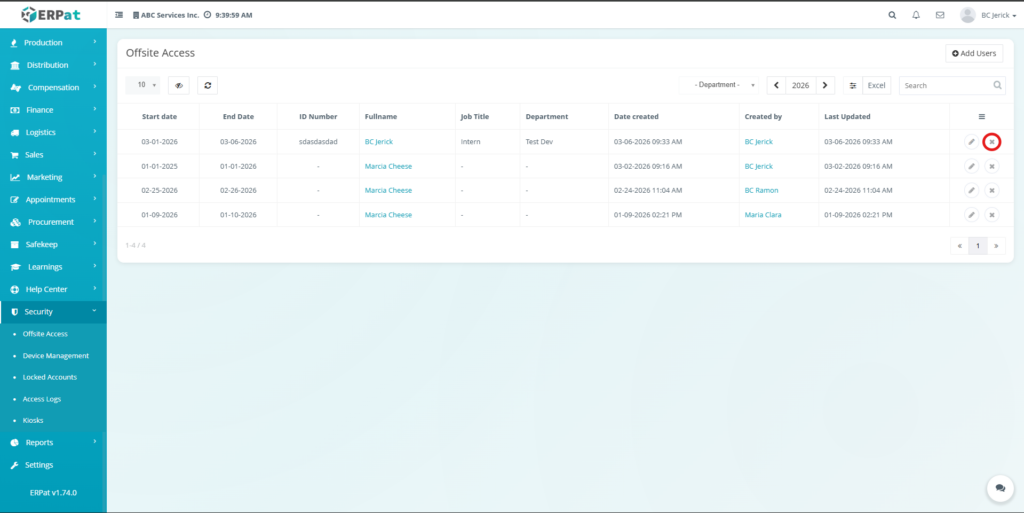
Task: Click the top bar search magnifier icon
Action: 892,15
